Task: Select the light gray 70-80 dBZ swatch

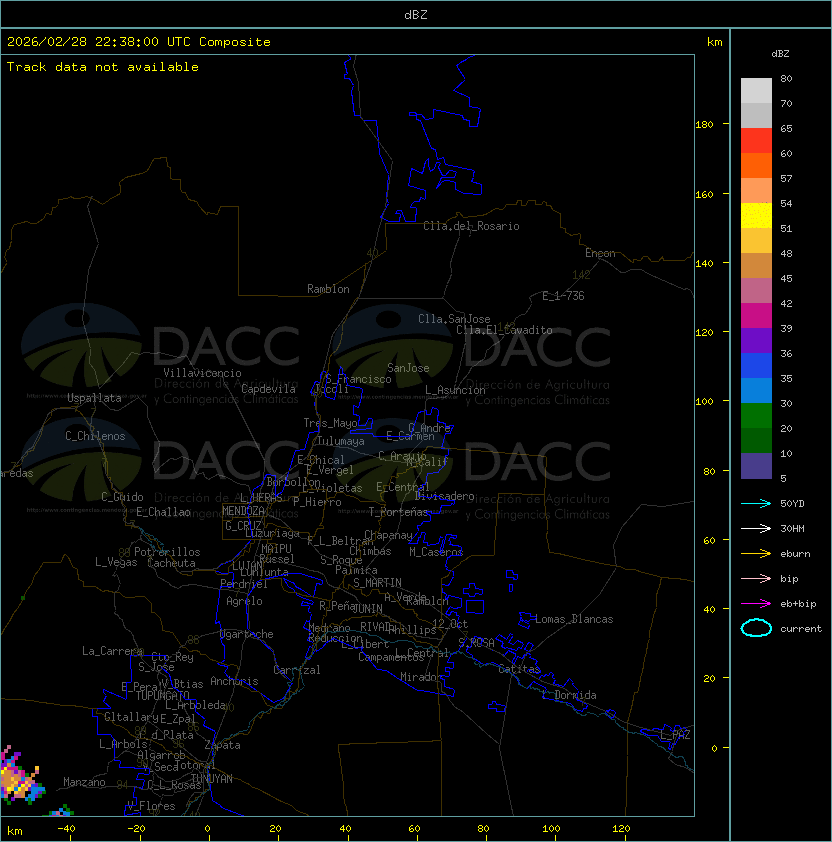Action: tap(756, 90)
